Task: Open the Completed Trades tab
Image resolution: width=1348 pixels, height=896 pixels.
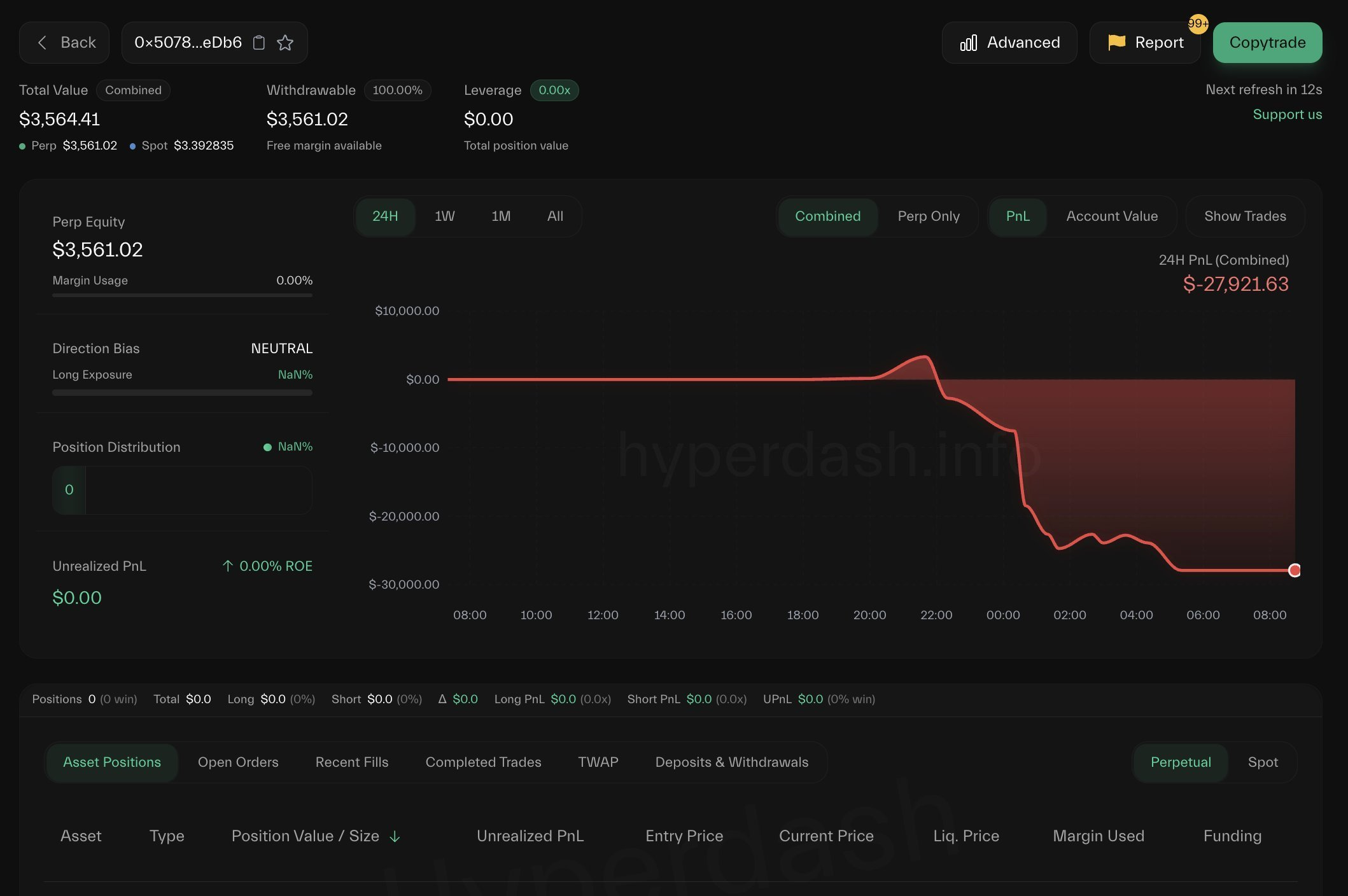Action: point(483,762)
